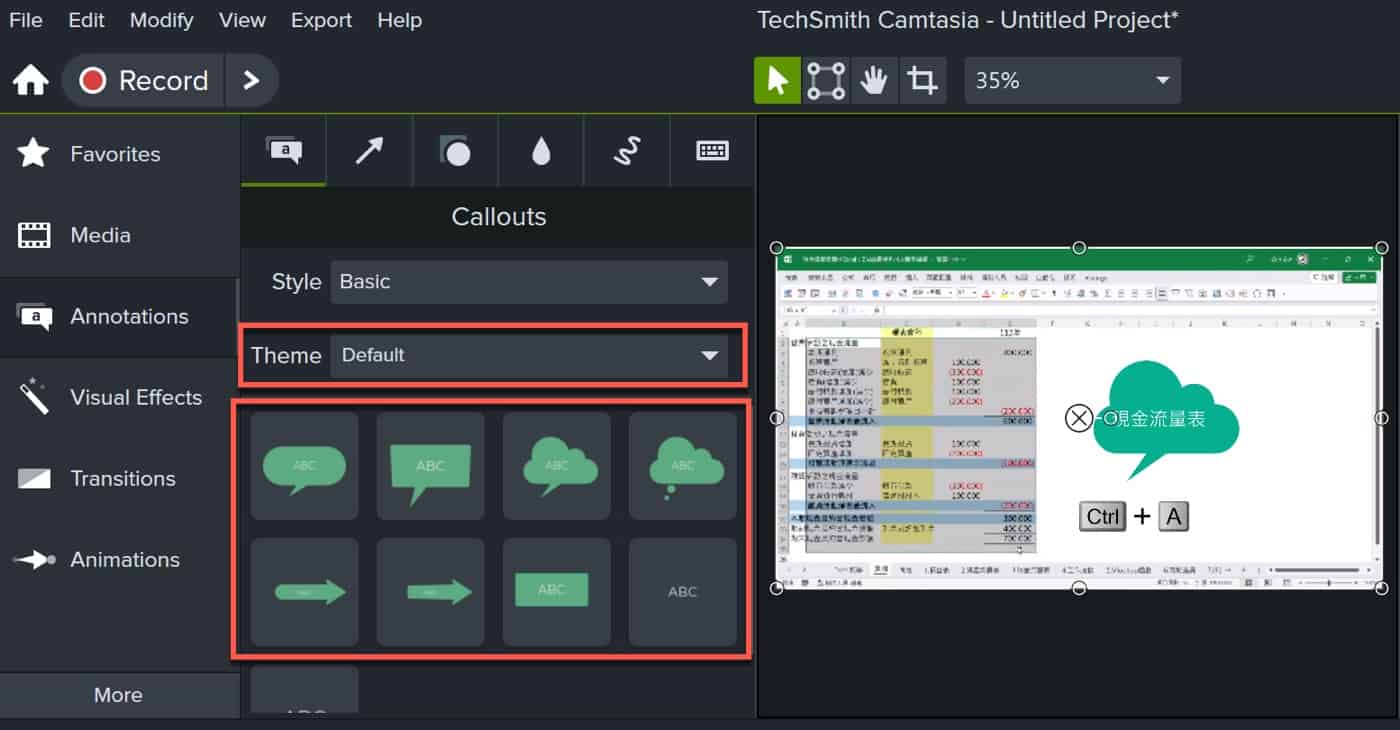Open Visual Effects in the sidebar
Image resolution: width=1400 pixels, height=730 pixels.
click(x=119, y=397)
